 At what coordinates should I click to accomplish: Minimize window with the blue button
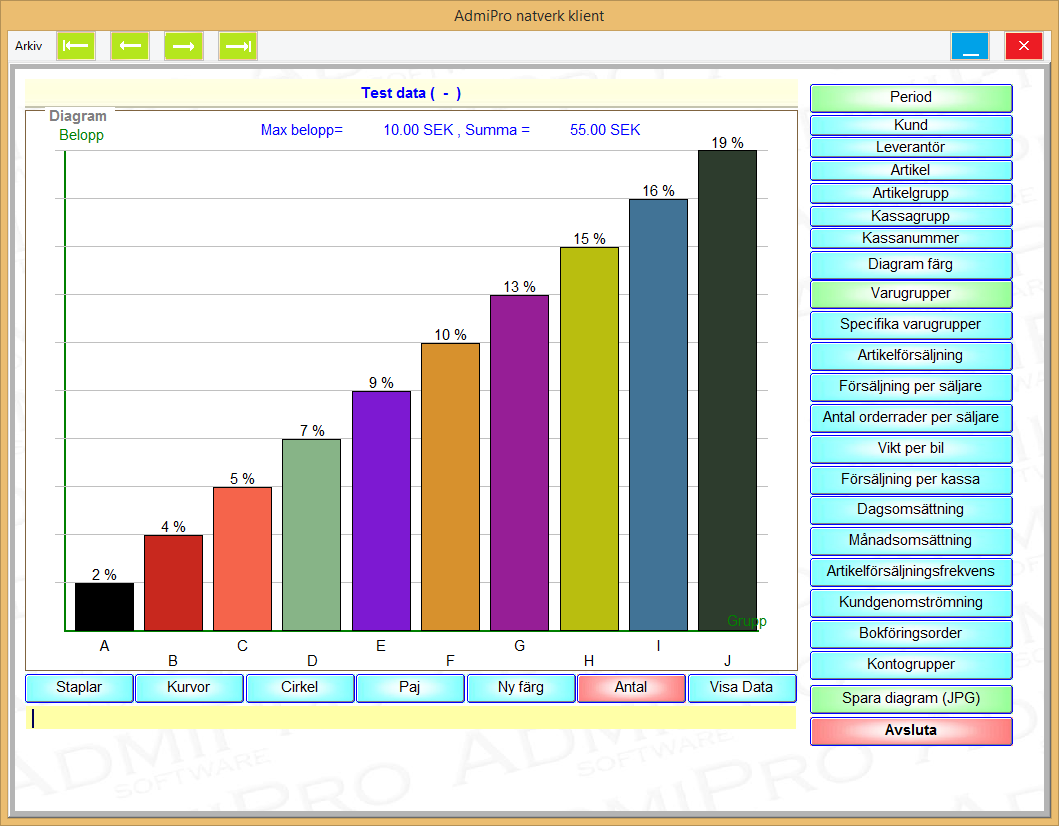[x=969, y=46]
